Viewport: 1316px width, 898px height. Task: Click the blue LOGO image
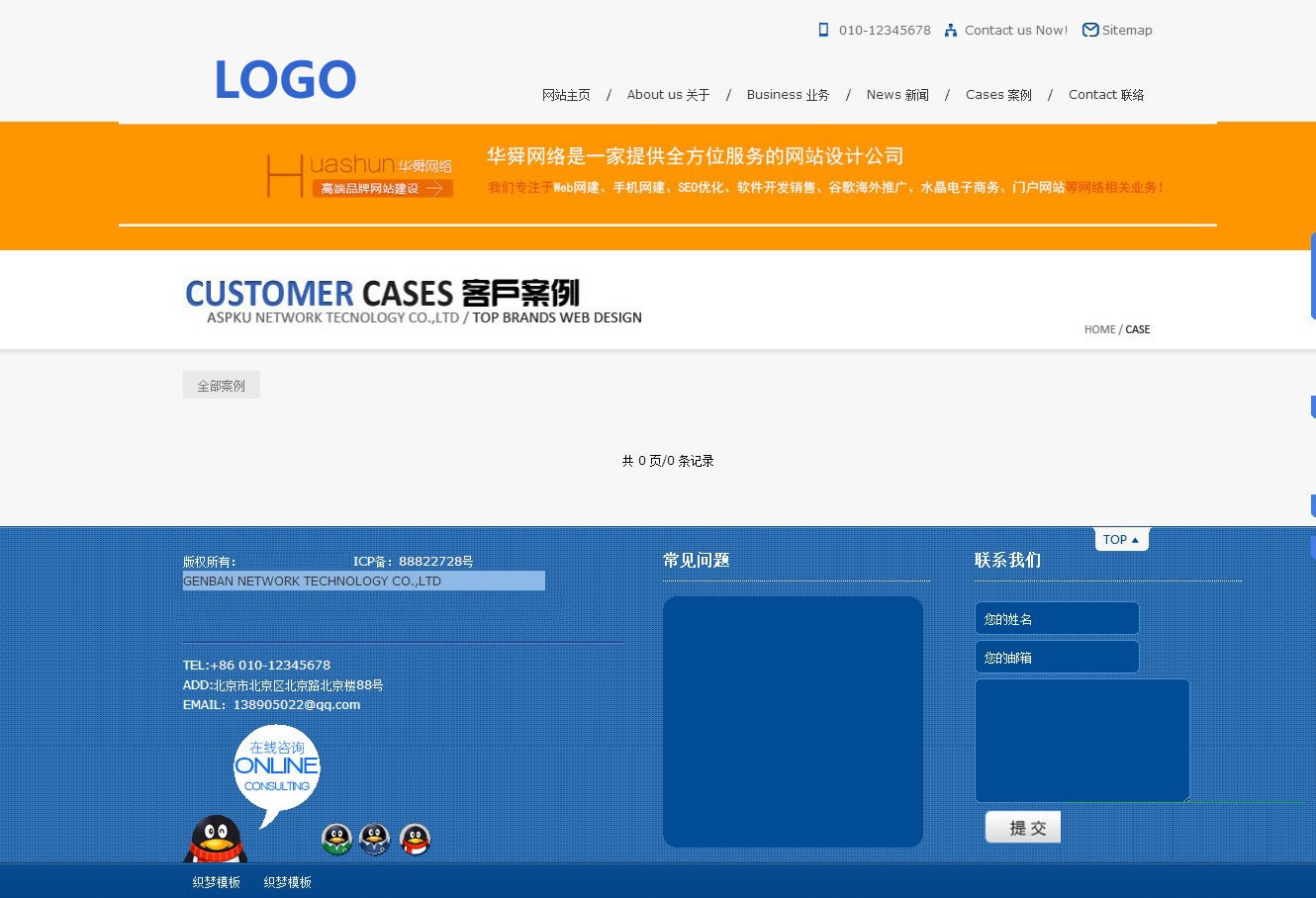(x=285, y=80)
